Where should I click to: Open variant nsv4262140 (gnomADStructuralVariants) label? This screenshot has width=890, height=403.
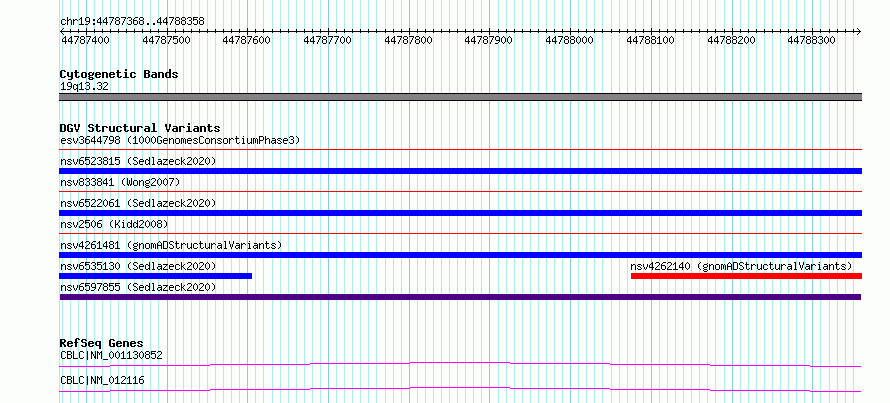pyautogui.click(x=741, y=266)
